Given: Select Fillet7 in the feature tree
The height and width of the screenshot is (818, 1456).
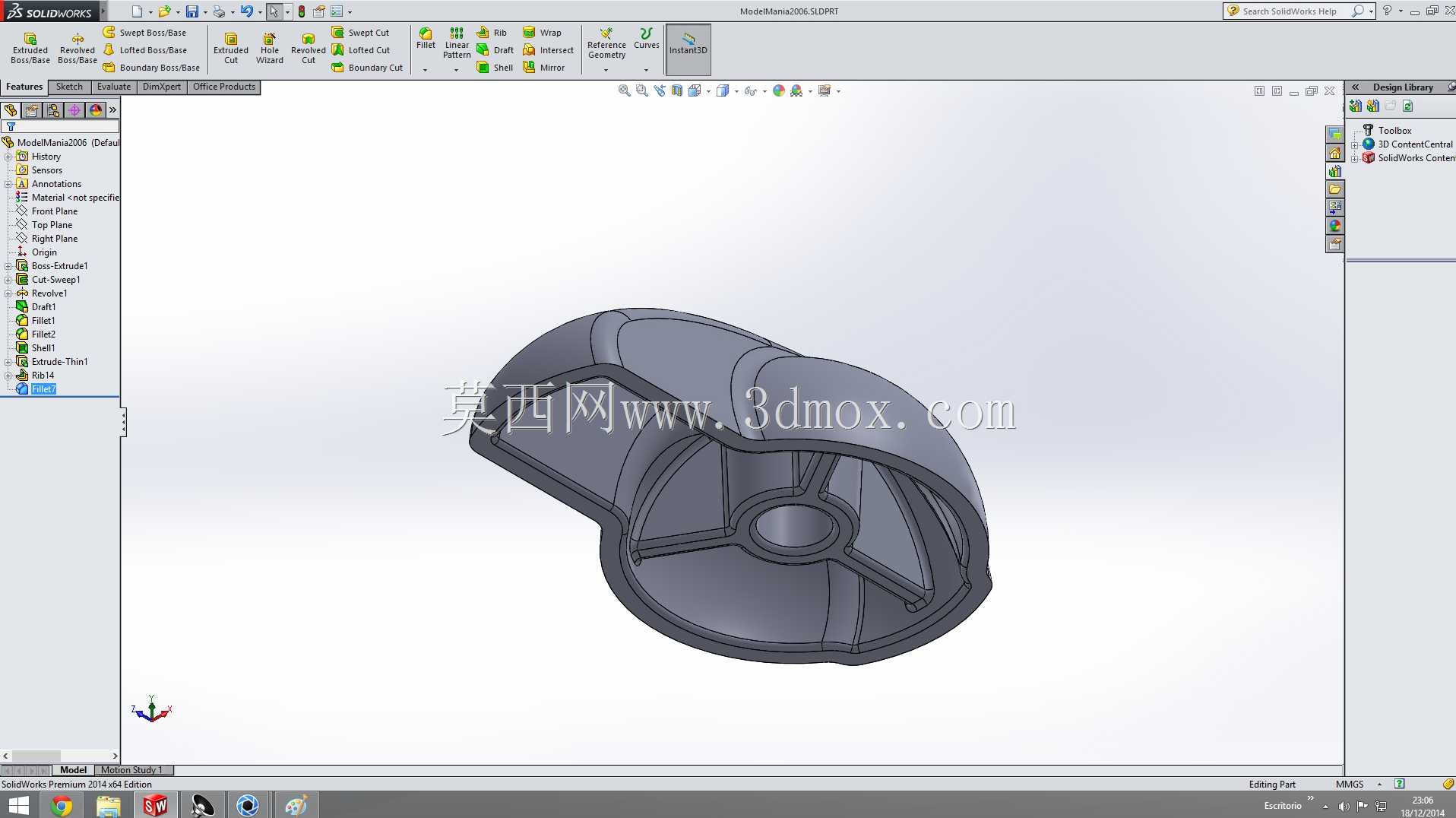Looking at the screenshot, I should point(43,389).
